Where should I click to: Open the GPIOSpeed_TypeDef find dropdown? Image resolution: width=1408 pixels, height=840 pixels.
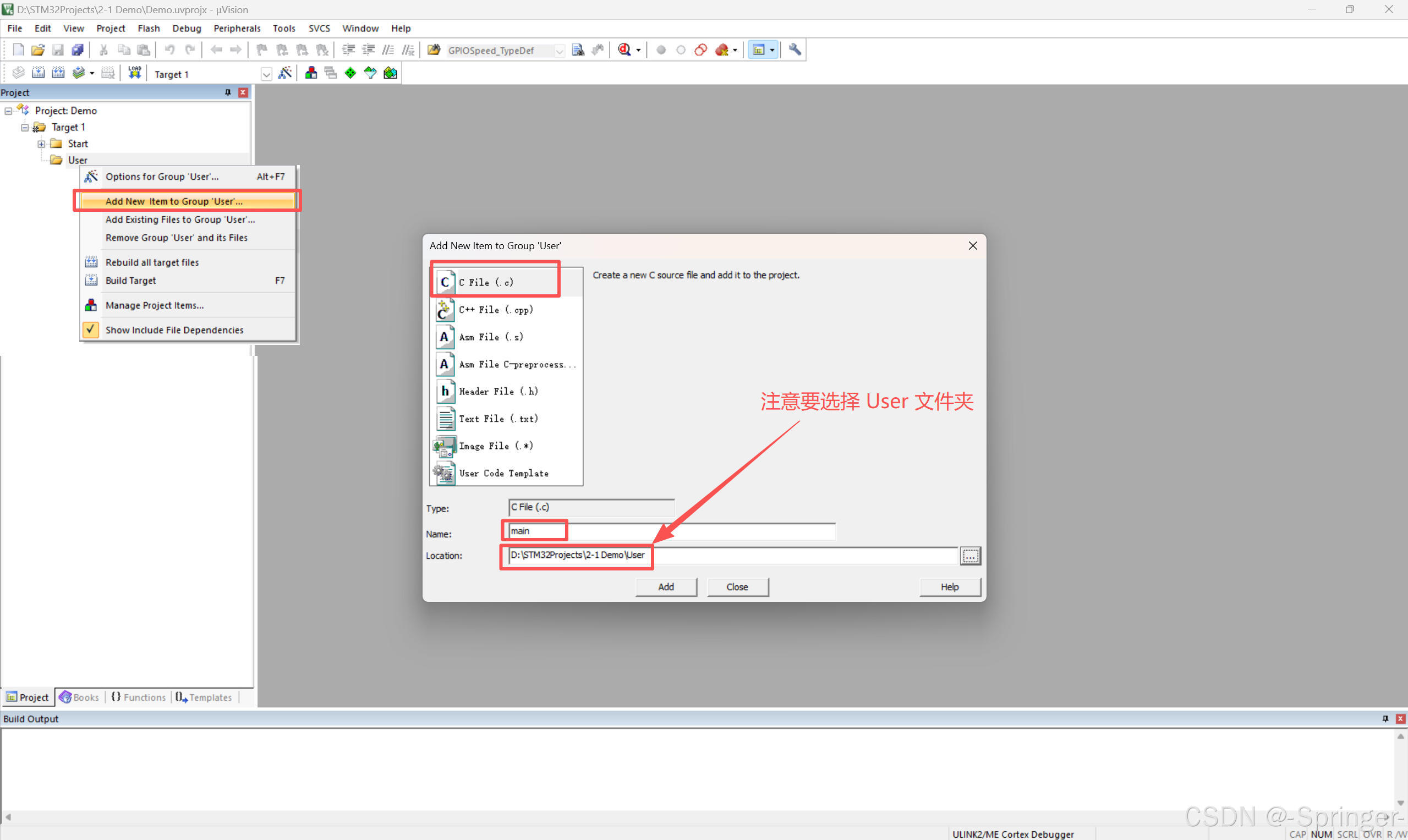(559, 51)
